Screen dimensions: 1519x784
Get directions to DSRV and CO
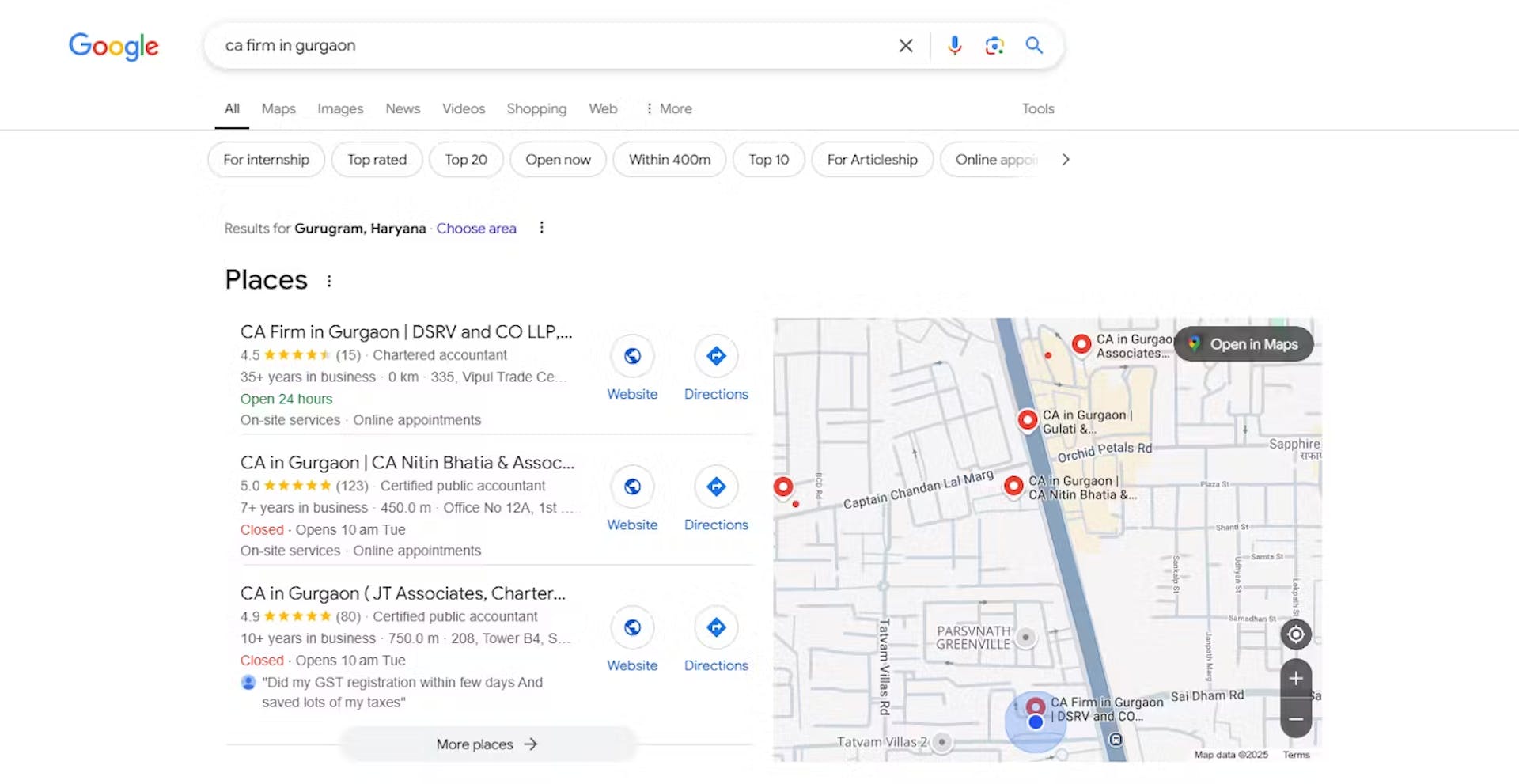point(716,356)
